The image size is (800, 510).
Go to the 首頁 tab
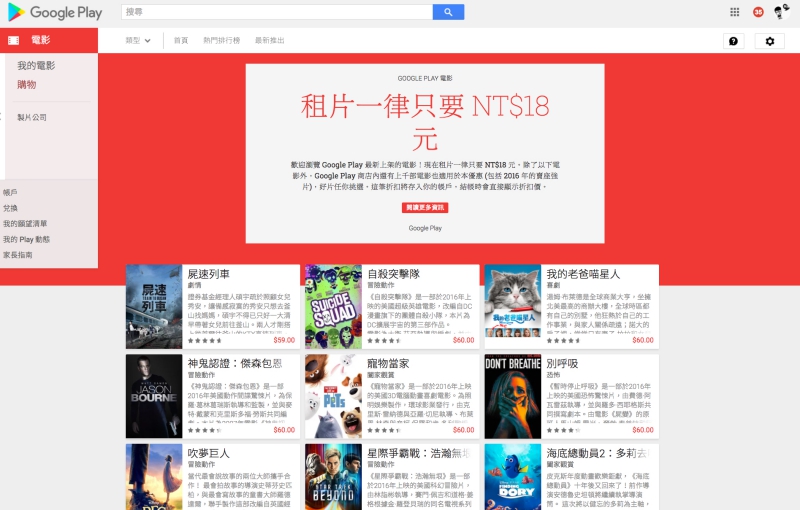(181, 40)
